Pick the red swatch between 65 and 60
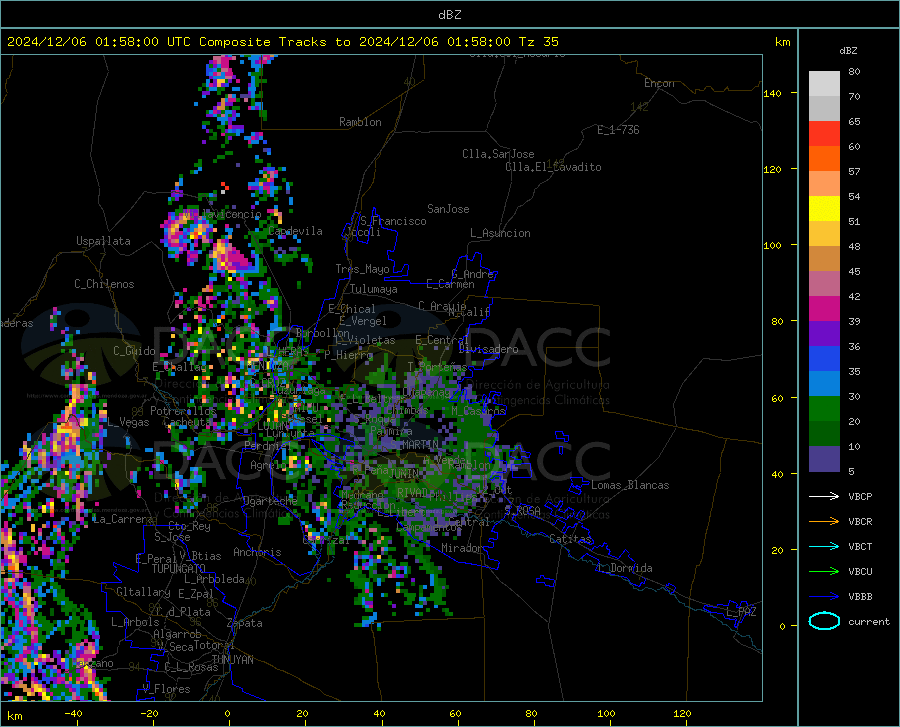Image resolution: width=900 pixels, height=727 pixels. 824,134
